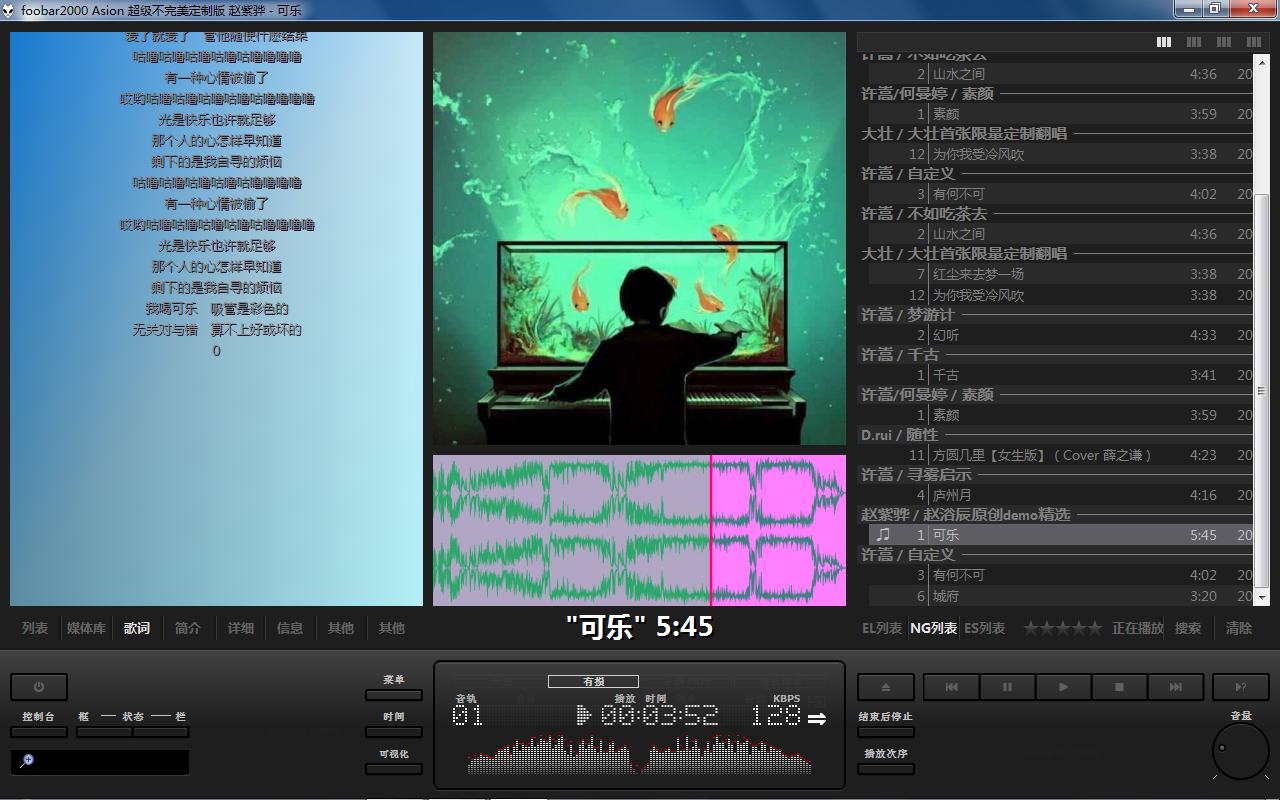Image resolution: width=1280 pixels, height=800 pixels.
Task: Seek within the waveform seekbar
Action: point(639,530)
